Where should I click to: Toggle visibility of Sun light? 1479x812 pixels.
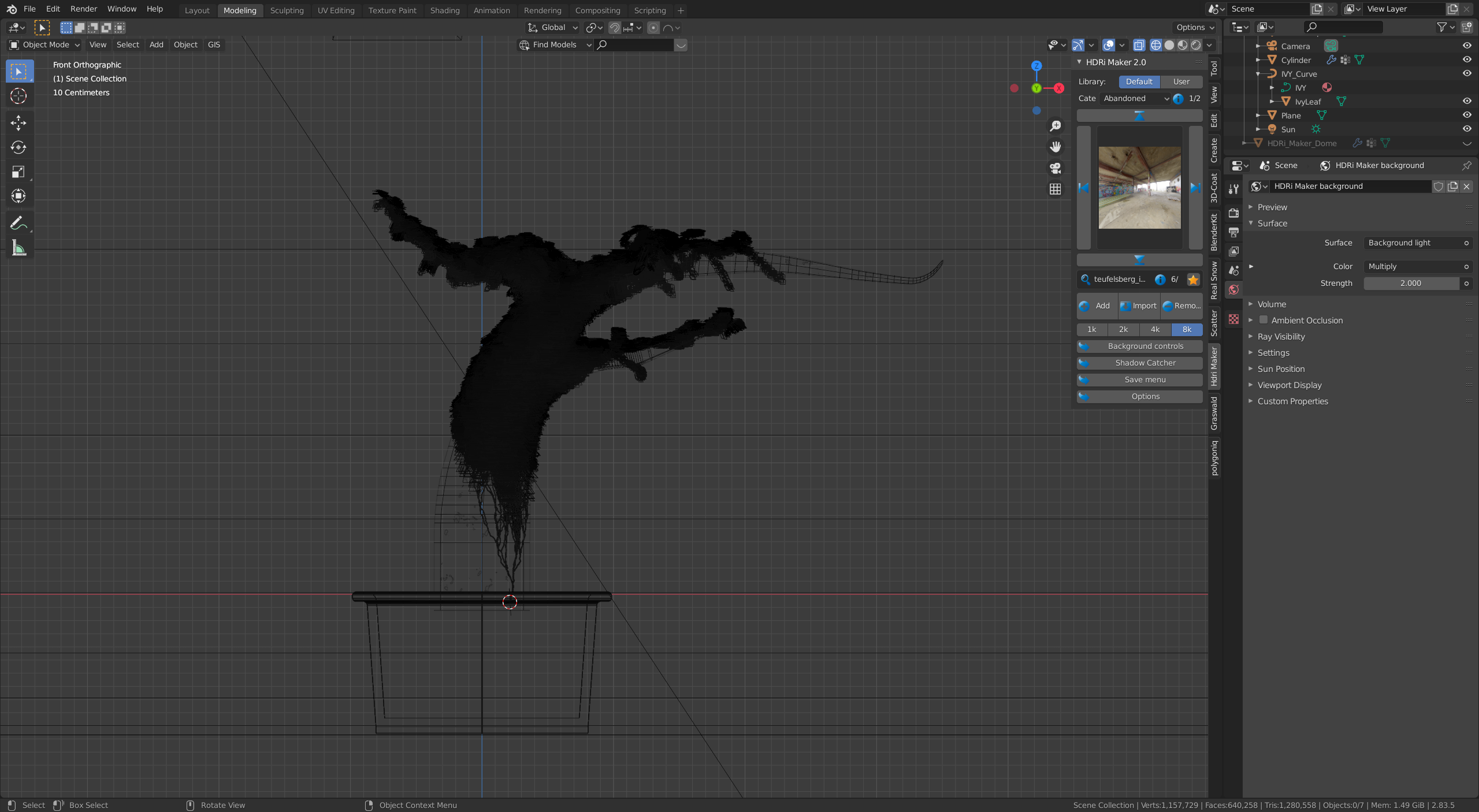click(1466, 129)
